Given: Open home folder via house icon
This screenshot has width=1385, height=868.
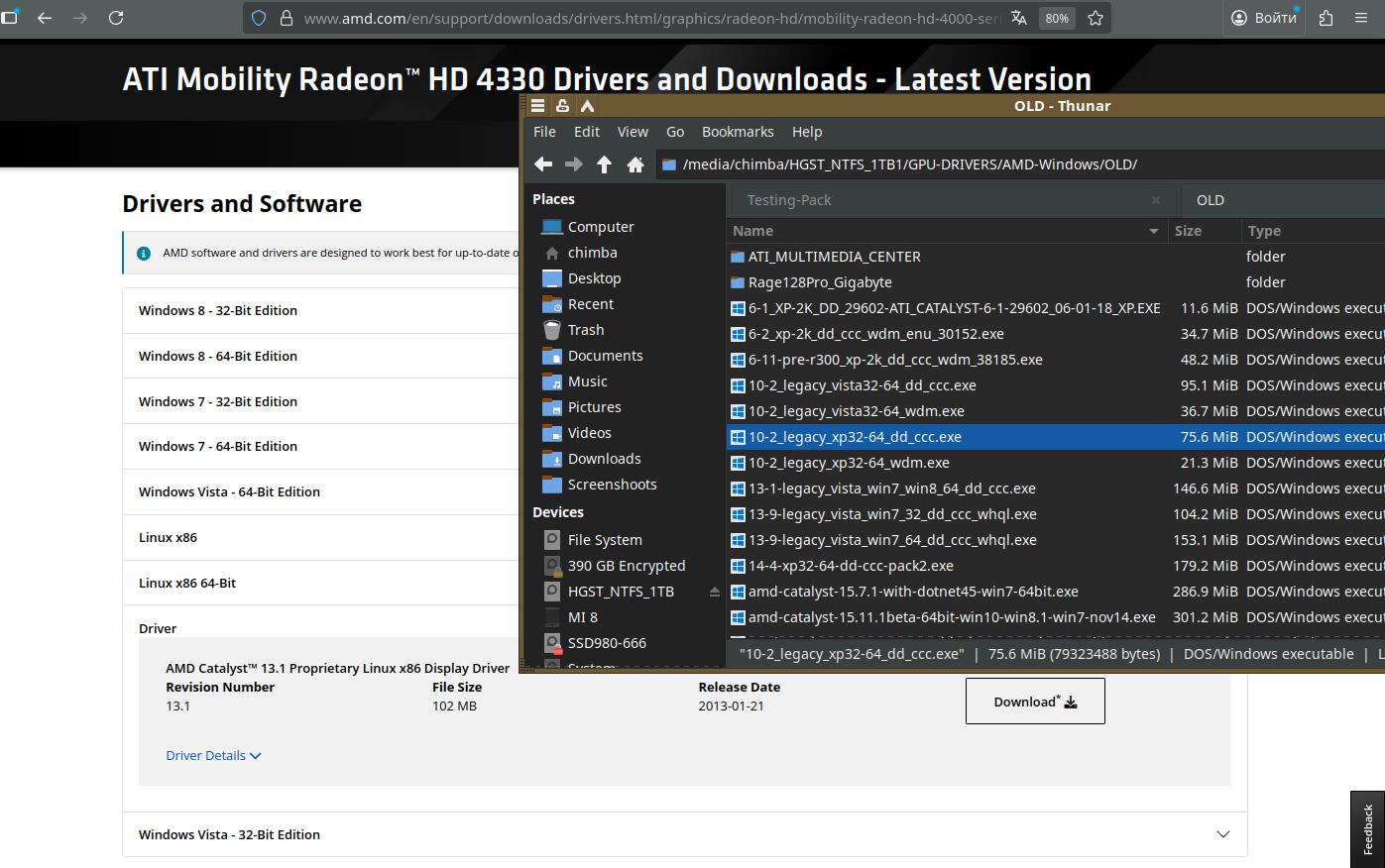Looking at the screenshot, I should [x=635, y=164].
